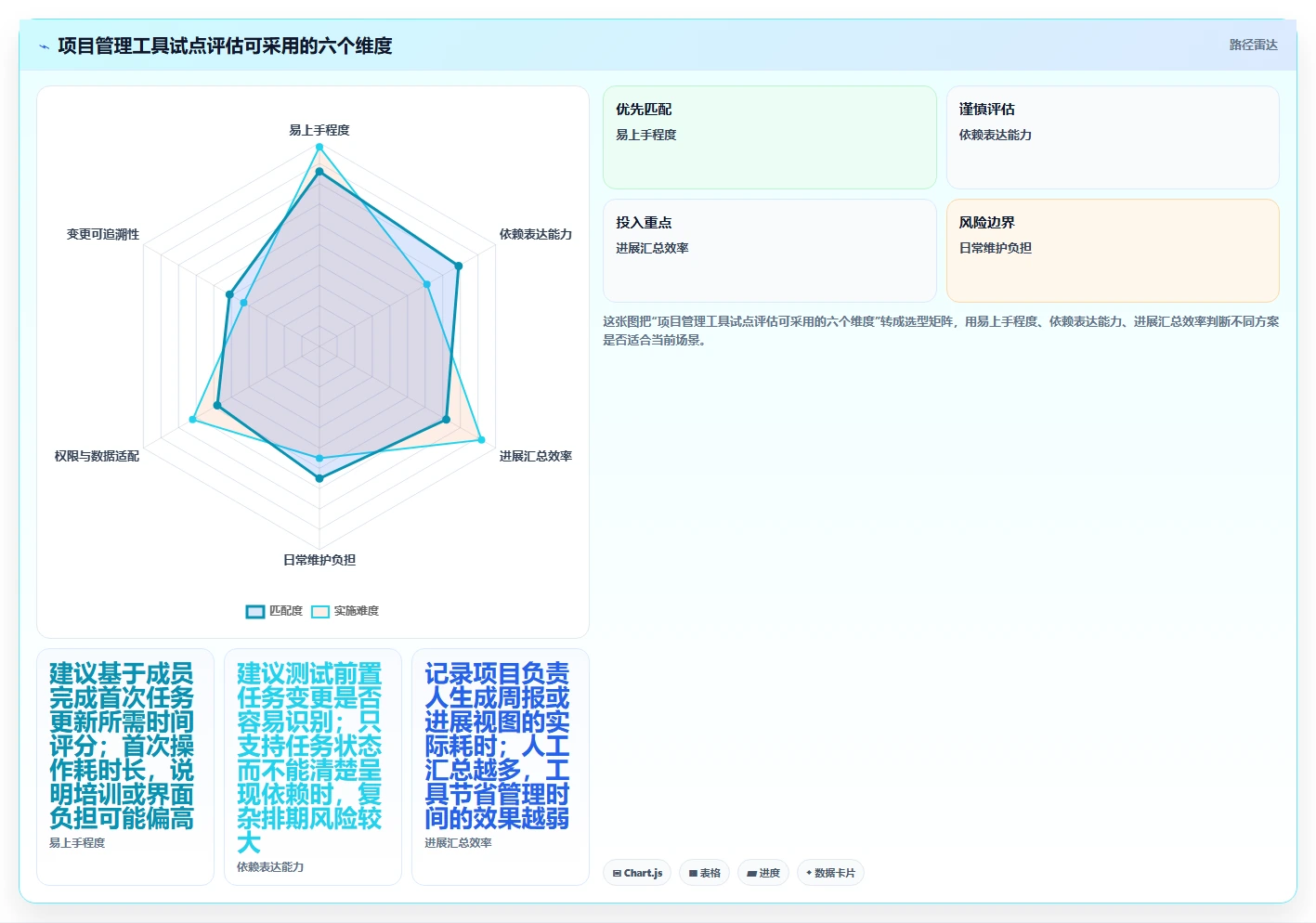Viewport: 1316px width, 923px height.
Task: Select the Chart.js tag chip
Action: point(637,873)
